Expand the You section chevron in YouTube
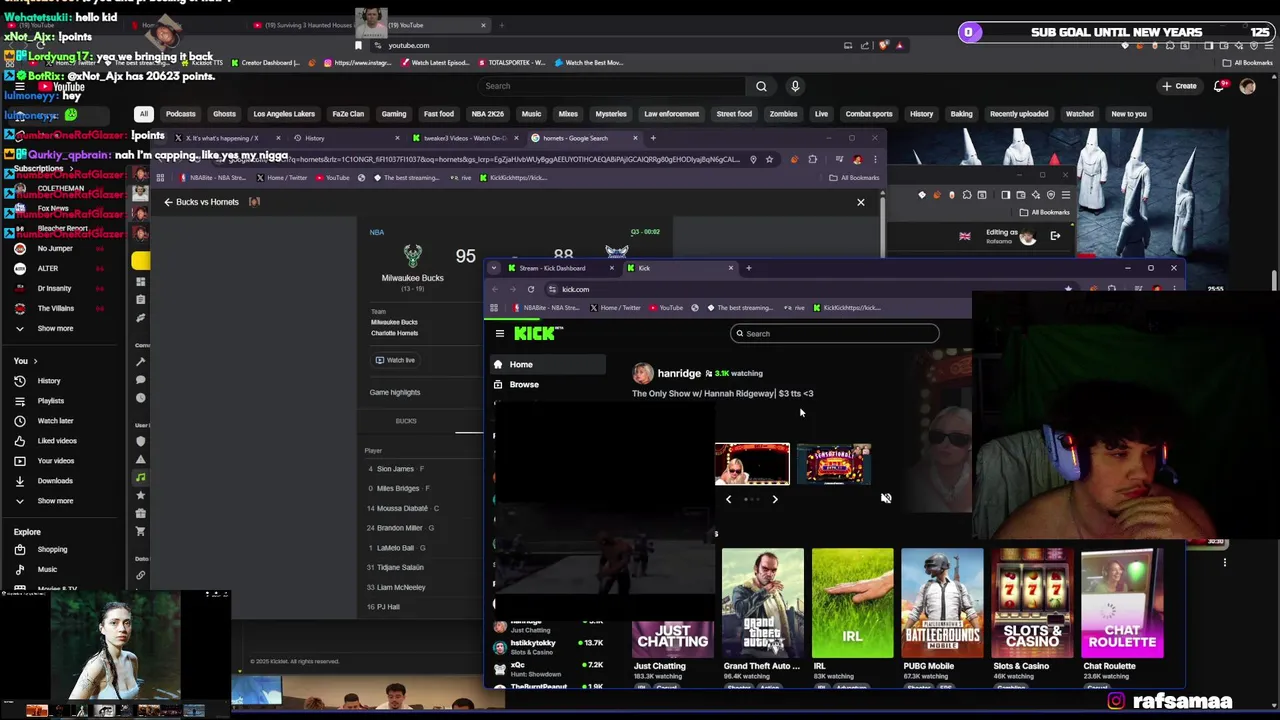Screen dimensions: 1280x720 (x=35, y=361)
